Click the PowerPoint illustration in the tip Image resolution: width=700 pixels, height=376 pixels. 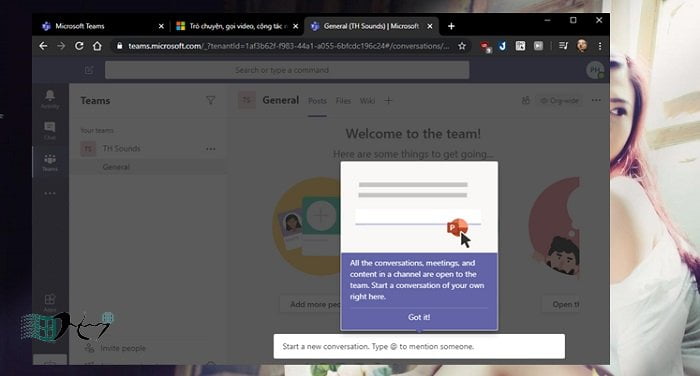coord(457,227)
